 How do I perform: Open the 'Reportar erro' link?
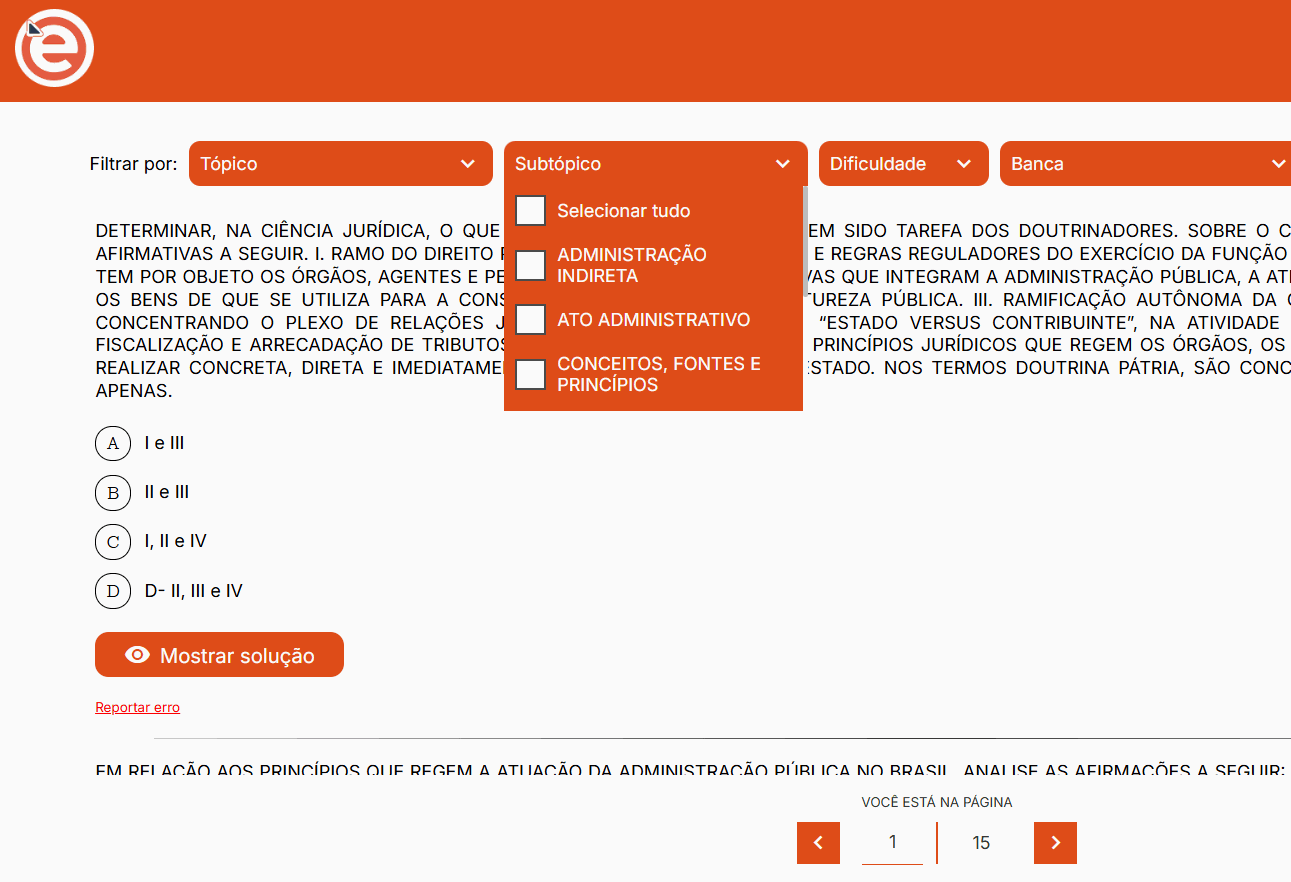[138, 707]
